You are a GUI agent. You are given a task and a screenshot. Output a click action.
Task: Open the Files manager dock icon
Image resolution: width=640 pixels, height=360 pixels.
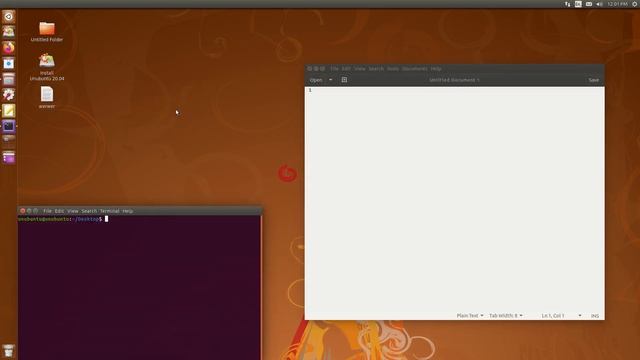click(9, 79)
